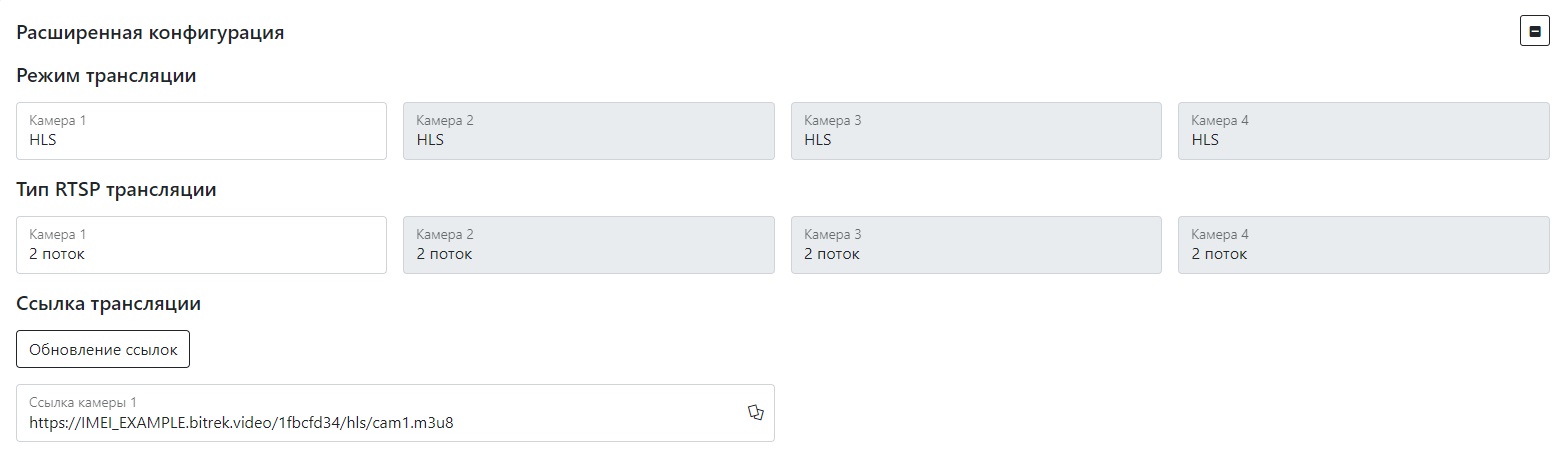This screenshot has height=456, width=1564.
Task: Open Камера 1 Тип RTSP трансляции dropdown
Action: click(201, 245)
